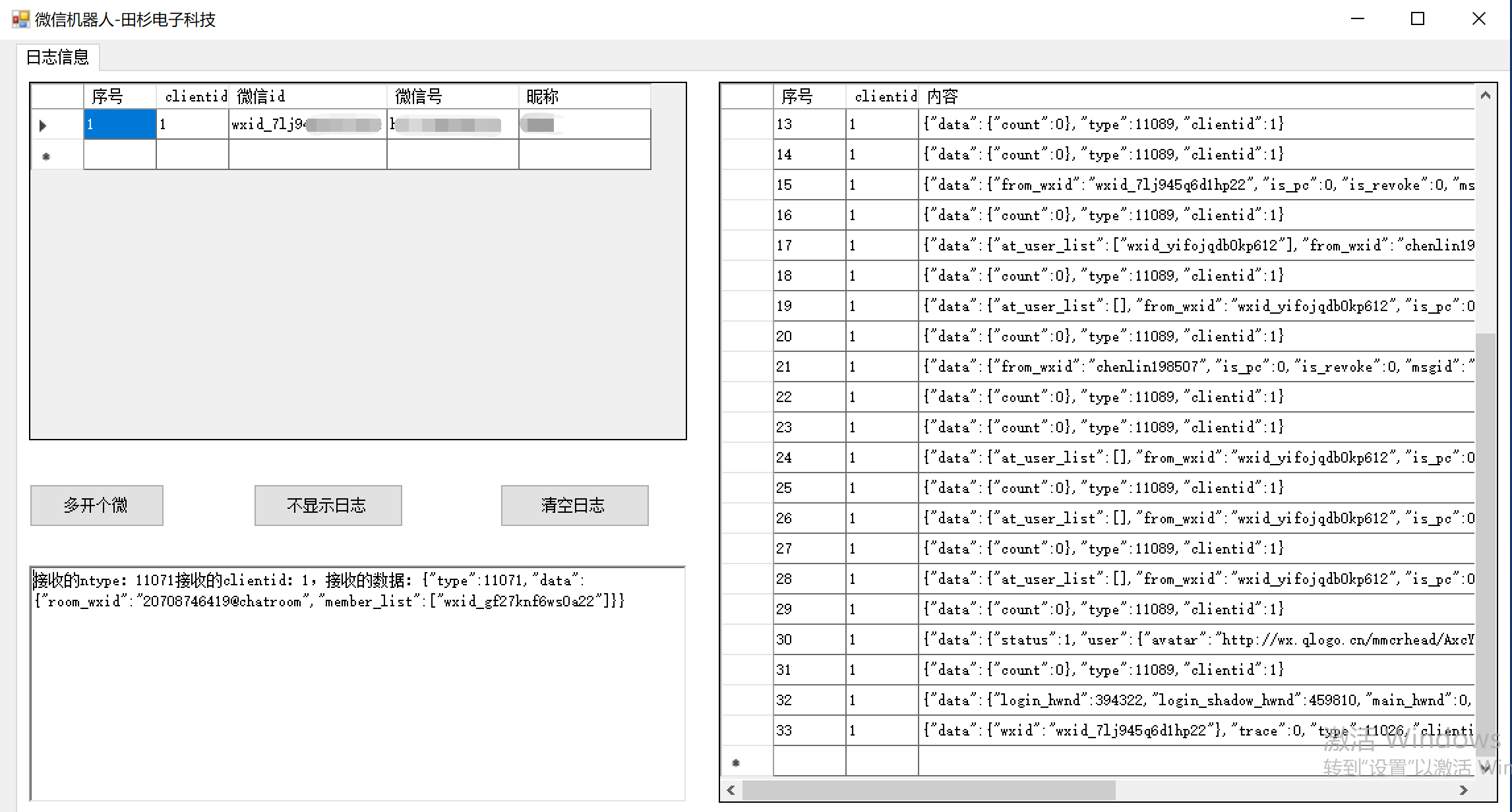Select log row 14 序号 cell
The height and width of the screenshot is (812, 1512).
click(x=809, y=155)
